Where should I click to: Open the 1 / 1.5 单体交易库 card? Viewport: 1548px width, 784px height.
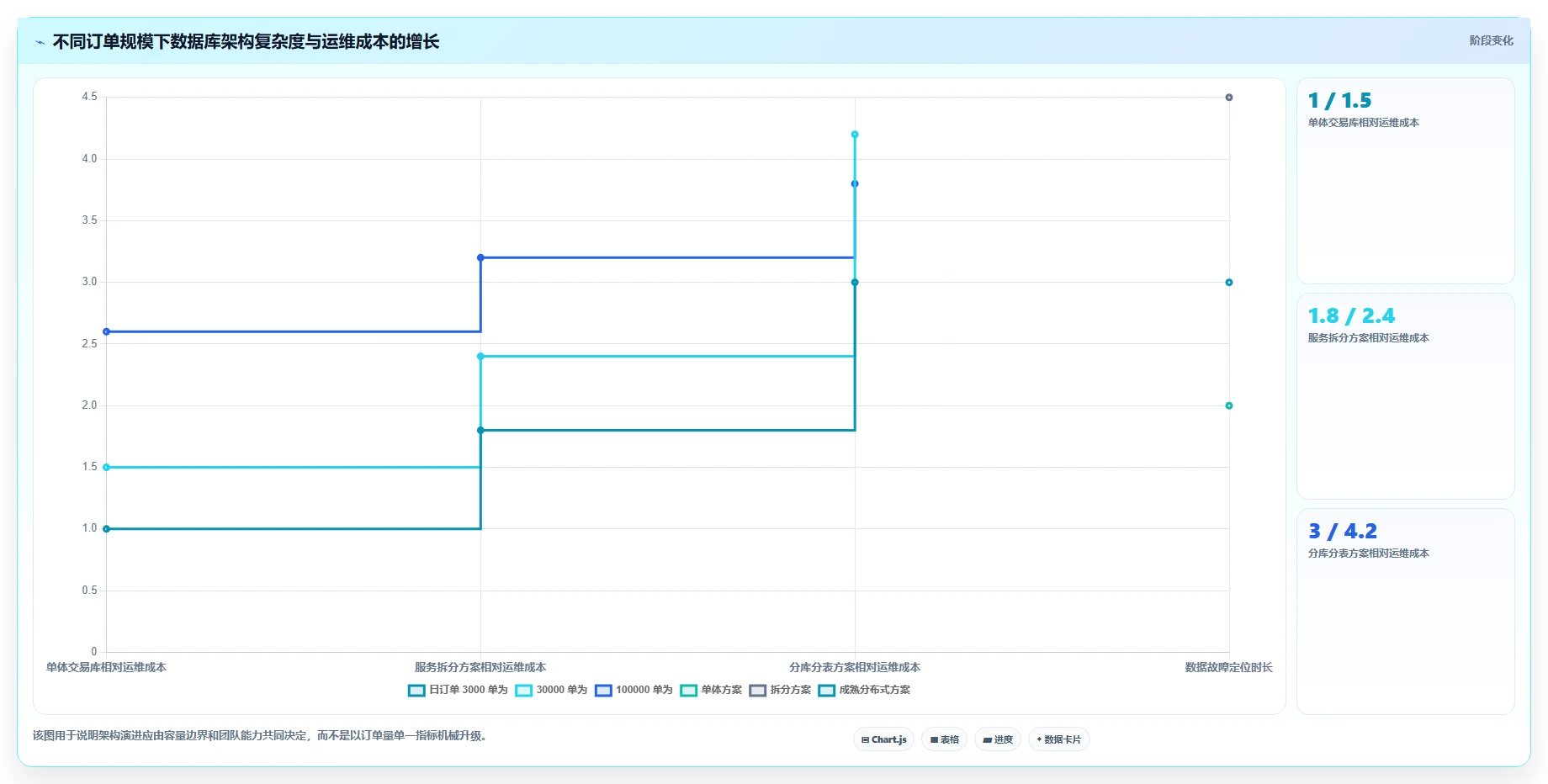coord(1405,181)
